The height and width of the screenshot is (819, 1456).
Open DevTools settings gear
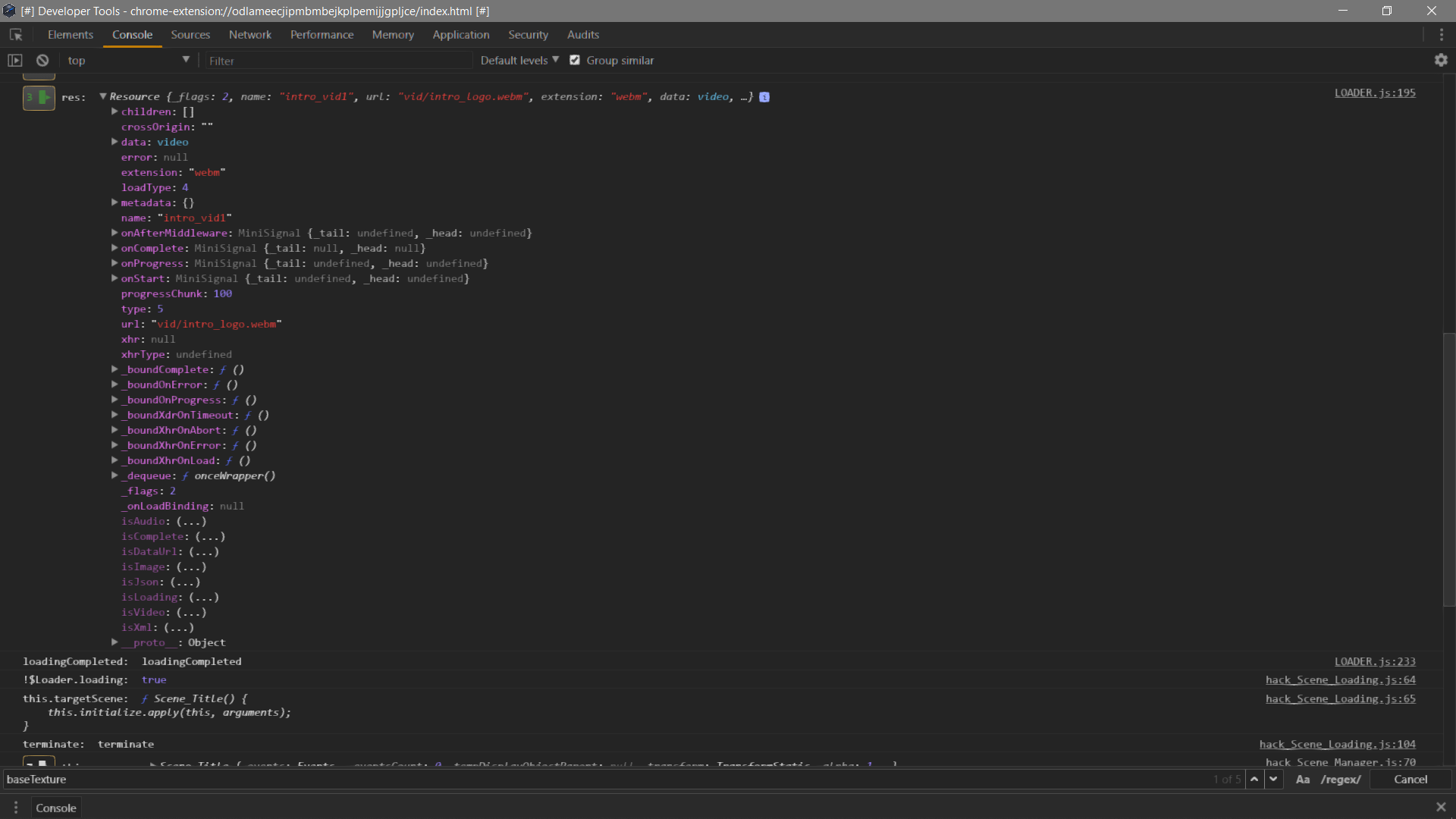point(1442,60)
